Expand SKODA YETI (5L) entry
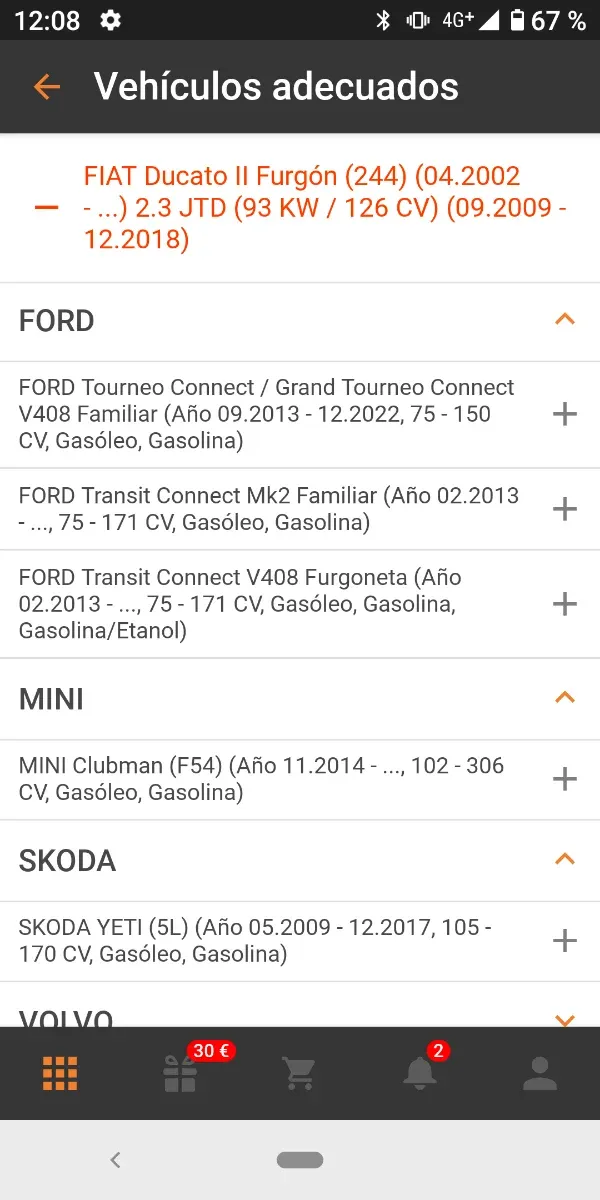Viewport: 600px width, 1200px height. 565,941
